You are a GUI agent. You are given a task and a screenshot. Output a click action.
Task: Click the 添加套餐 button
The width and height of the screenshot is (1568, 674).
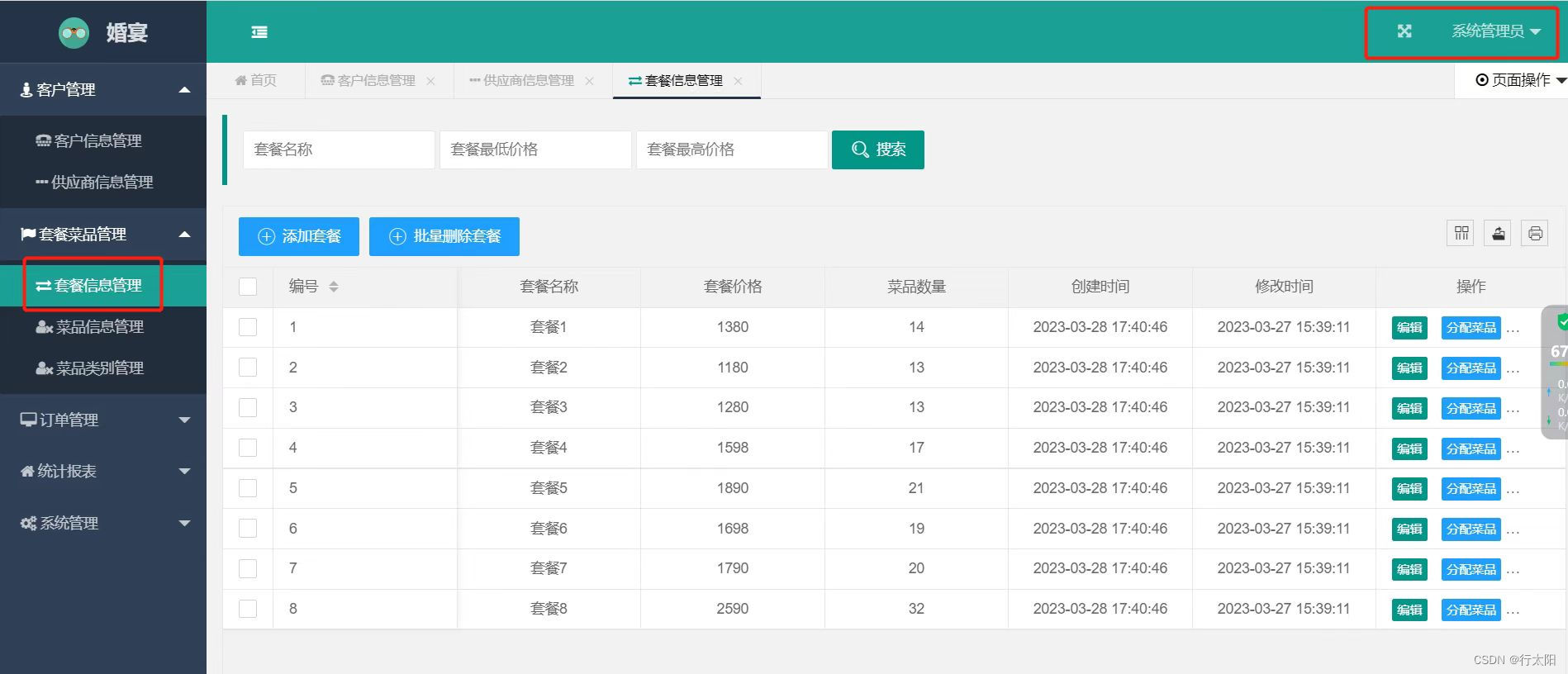(299, 236)
